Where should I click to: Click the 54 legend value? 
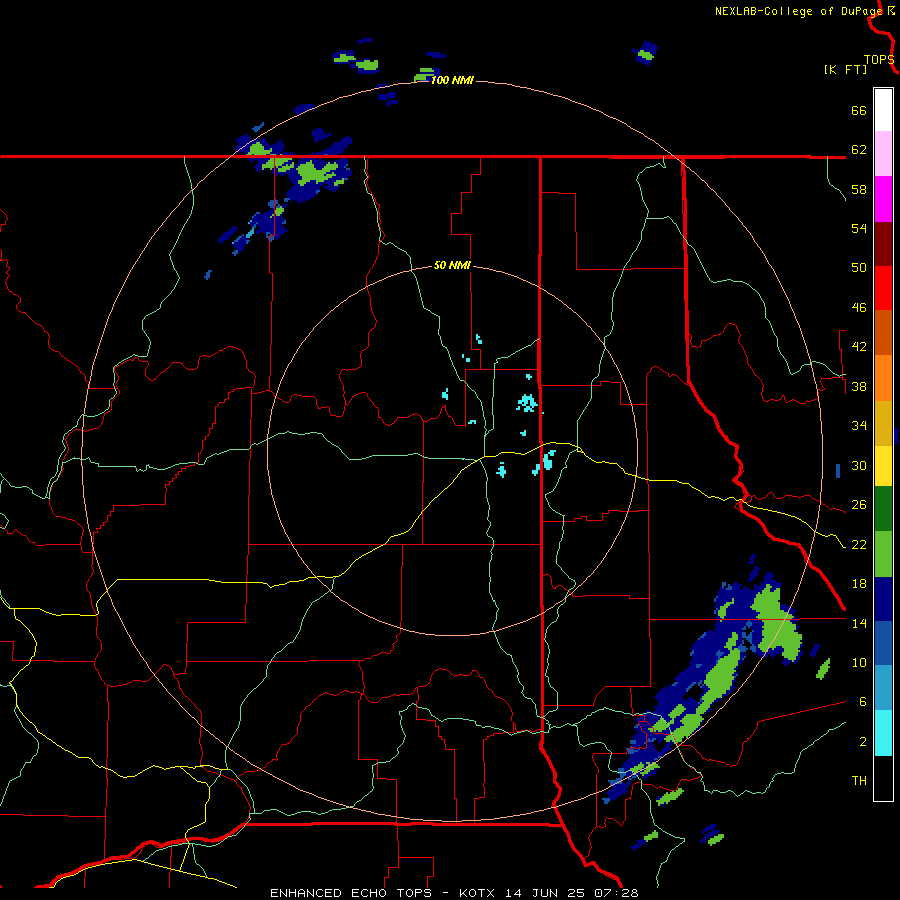859,228
